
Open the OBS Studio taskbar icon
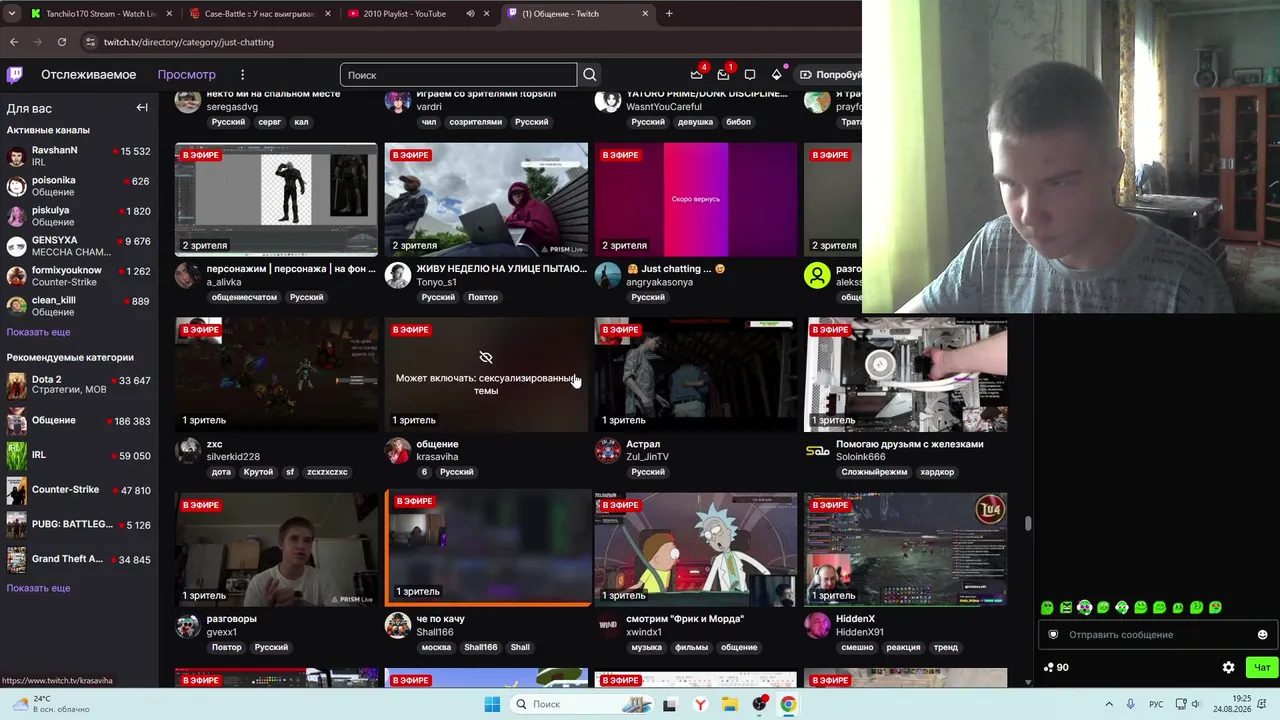point(759,704)
